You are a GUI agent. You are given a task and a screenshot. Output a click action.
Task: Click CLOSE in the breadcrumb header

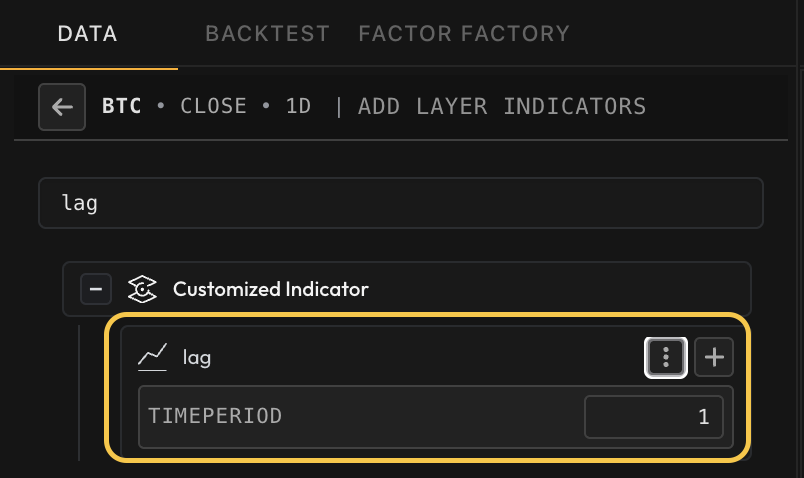point(213,106)
